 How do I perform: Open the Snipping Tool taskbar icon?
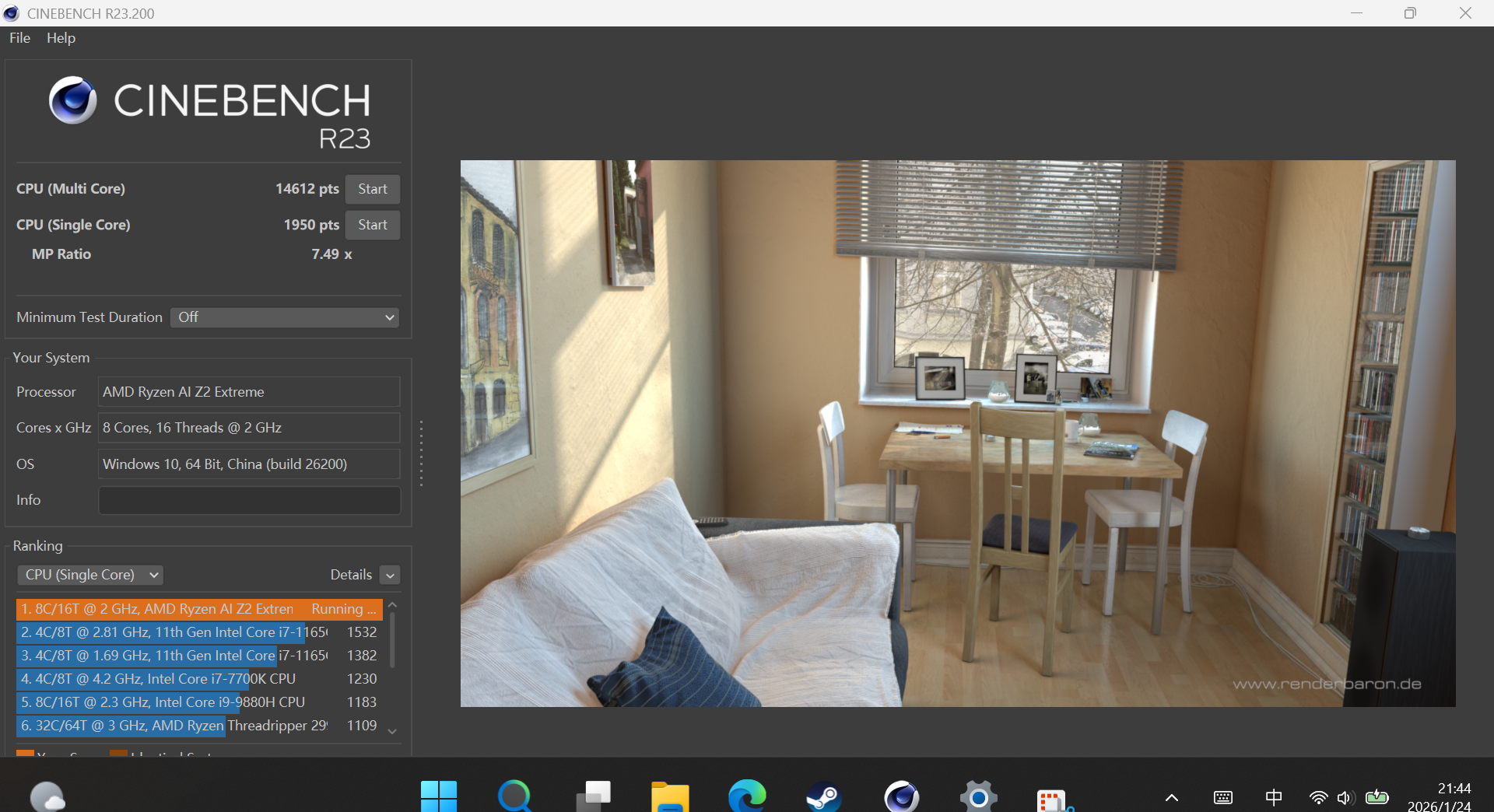pos(1054,798)
